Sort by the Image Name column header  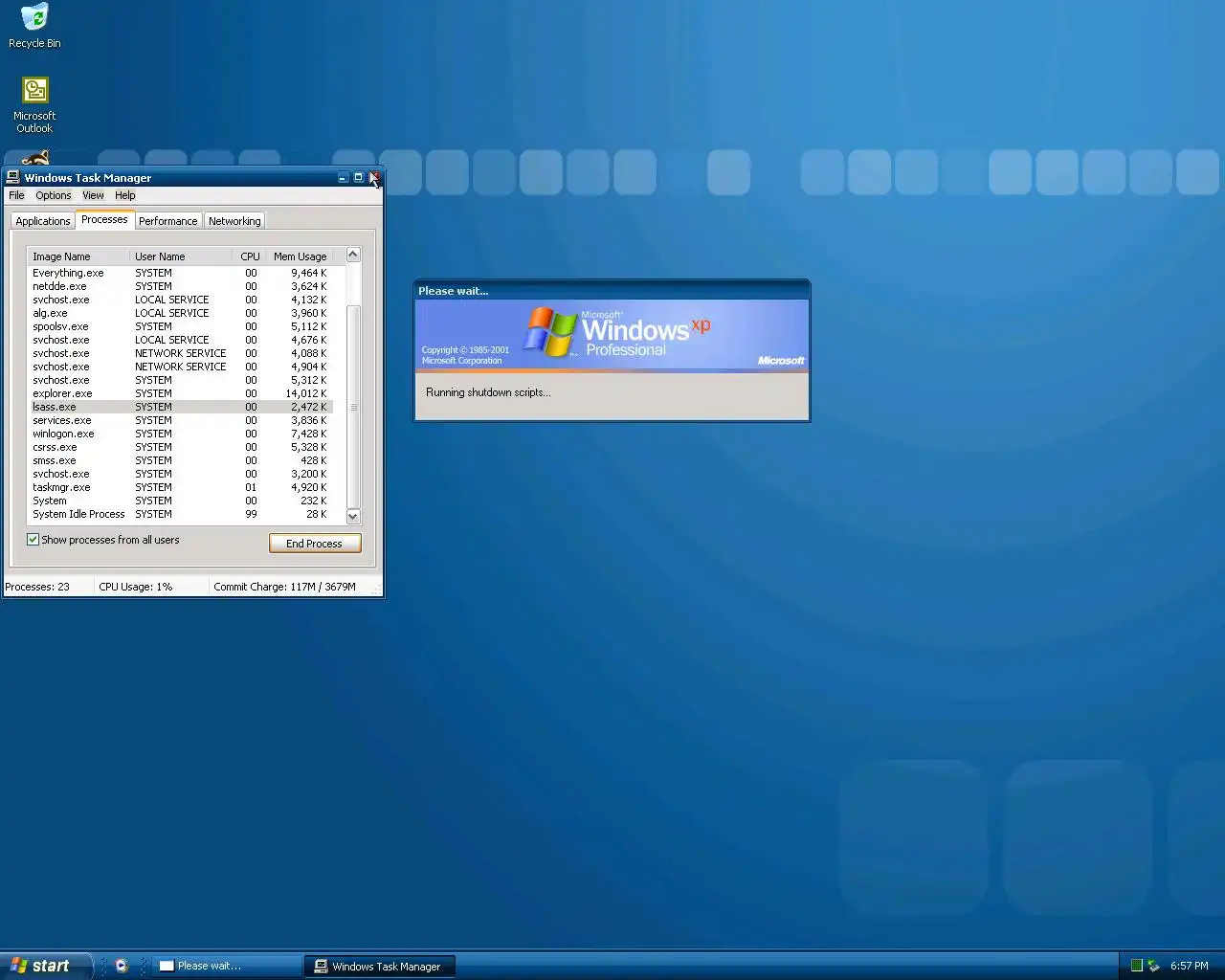pyautogui.click(x=78, y=256)
